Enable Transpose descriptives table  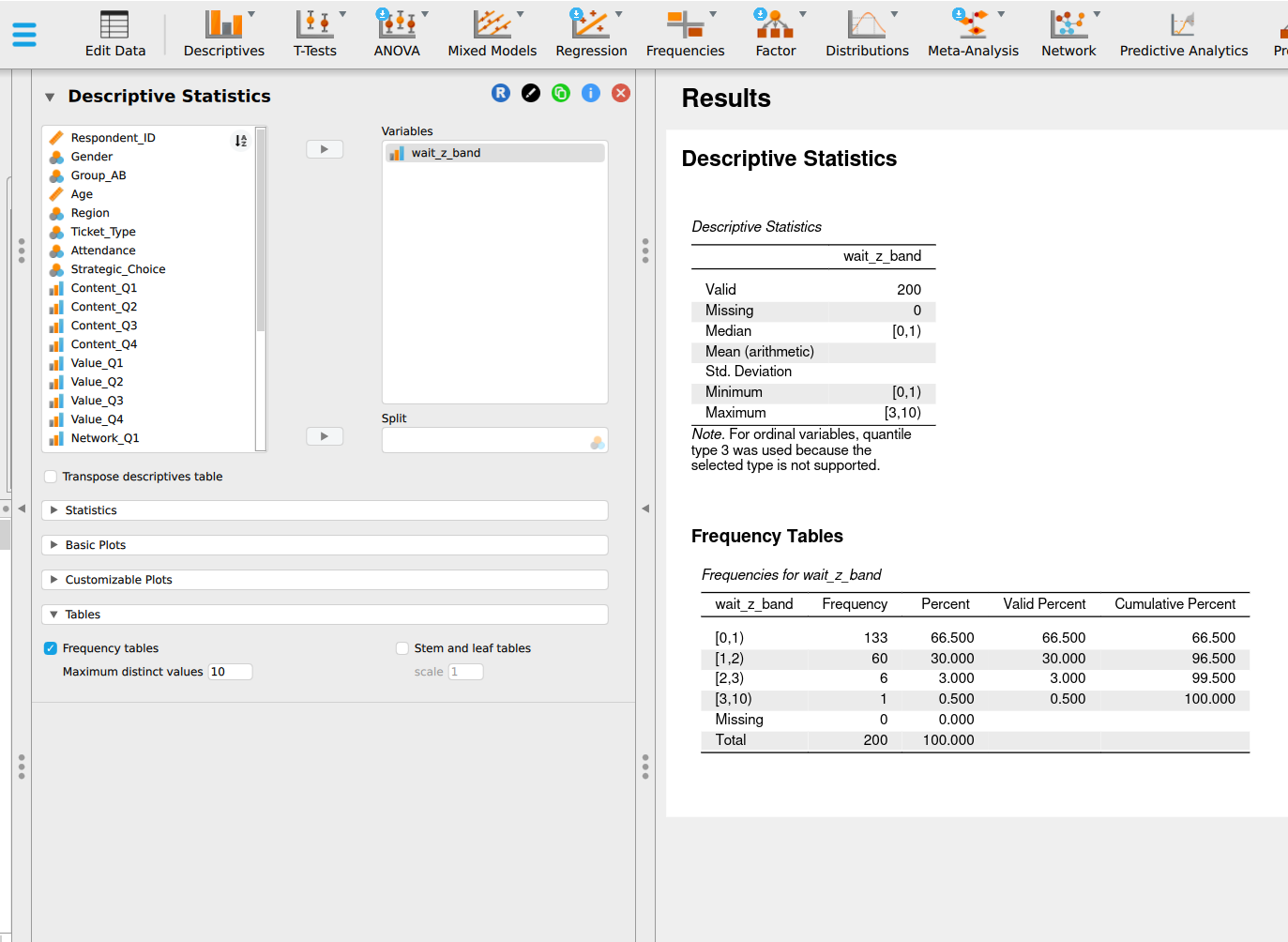click(51, 477)
